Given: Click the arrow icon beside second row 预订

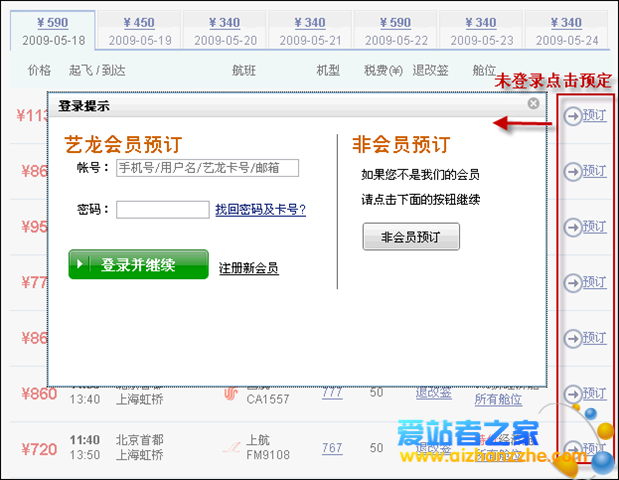Looking at the screenshot, I should click(572, 172).
